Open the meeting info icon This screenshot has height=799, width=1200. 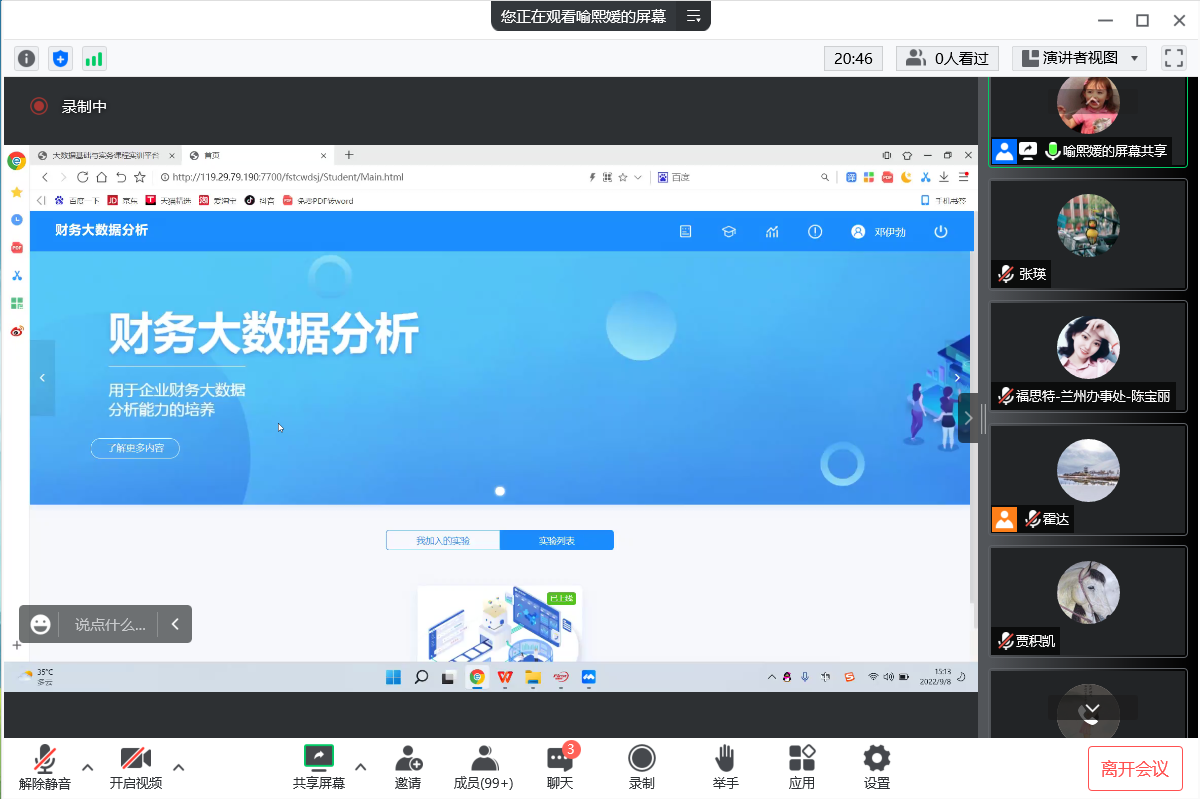tap(27, 59)
